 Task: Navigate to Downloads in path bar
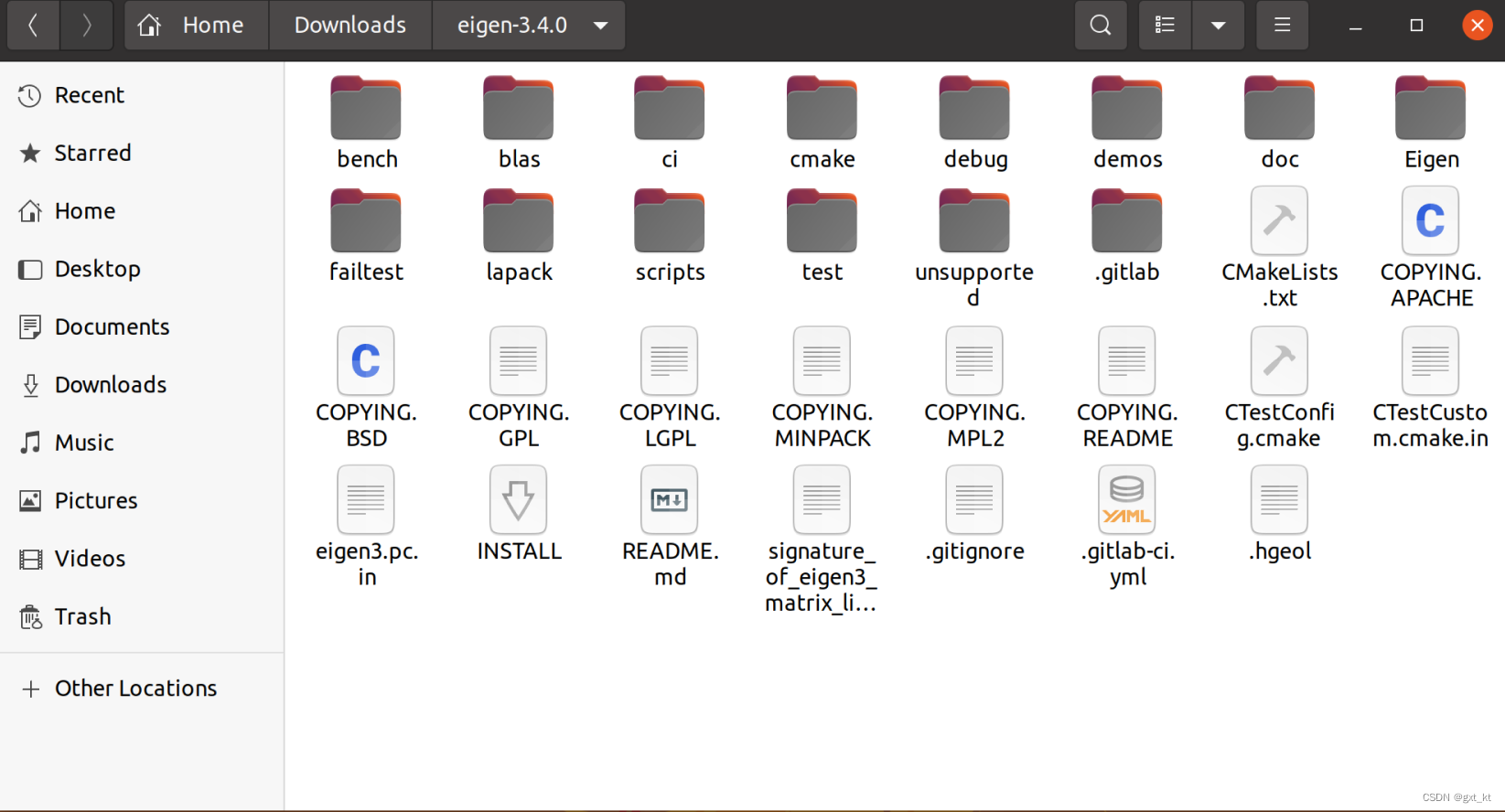click(350, 25)
